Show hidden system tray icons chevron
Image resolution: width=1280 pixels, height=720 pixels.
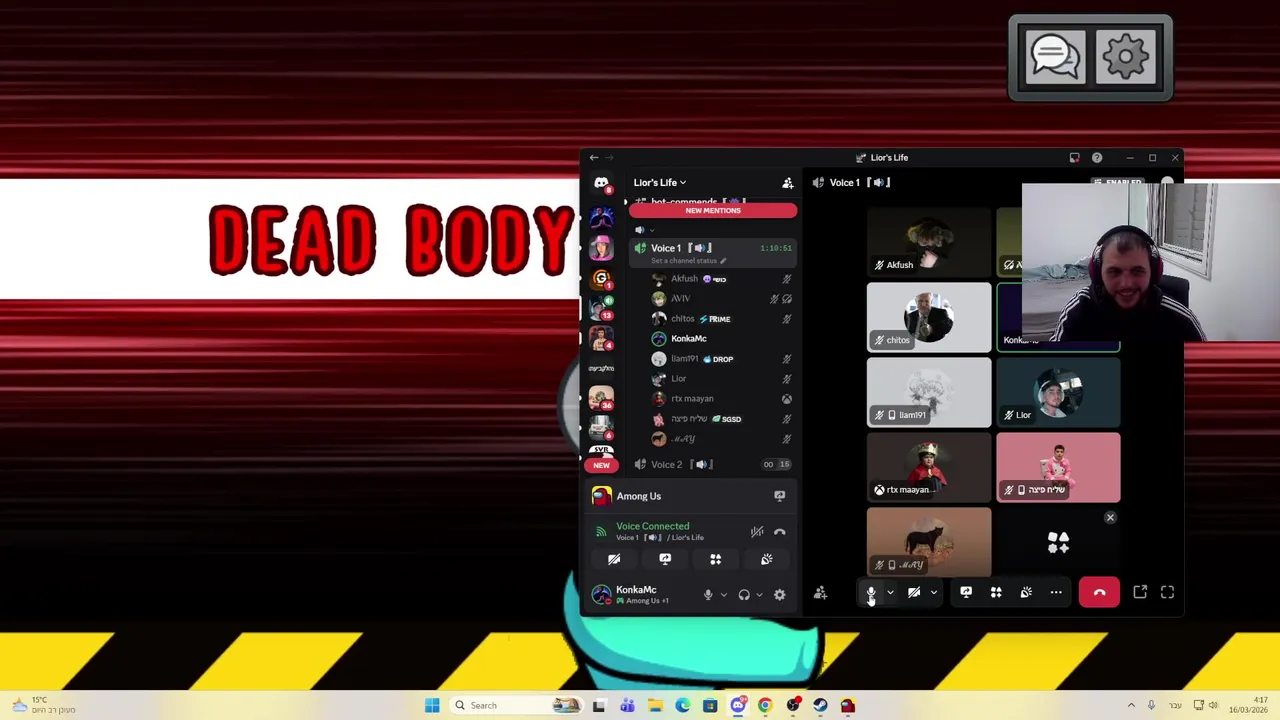[1131, 705]
